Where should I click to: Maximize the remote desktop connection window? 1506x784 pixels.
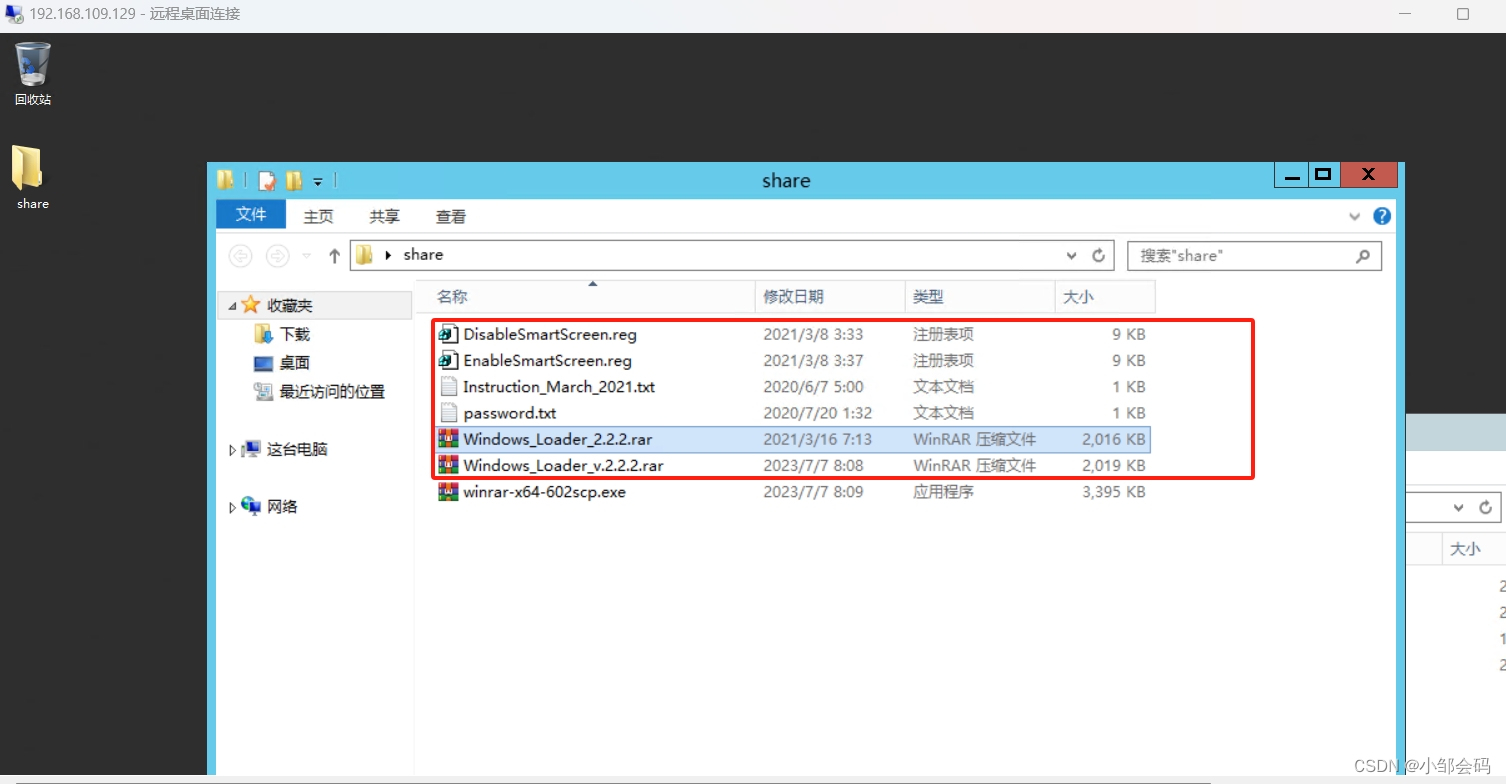pyautogui.click(x=1463, y=14)
